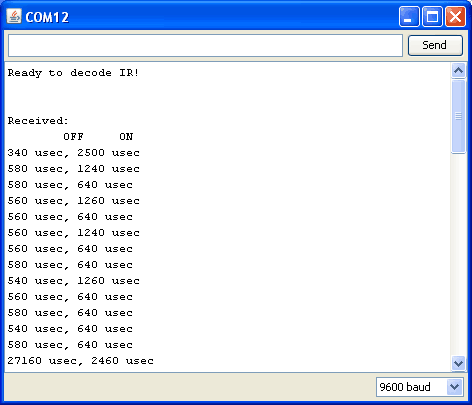
Task: Select the '27160 usec, 2460 usec' line
Action: coord(80,361)
